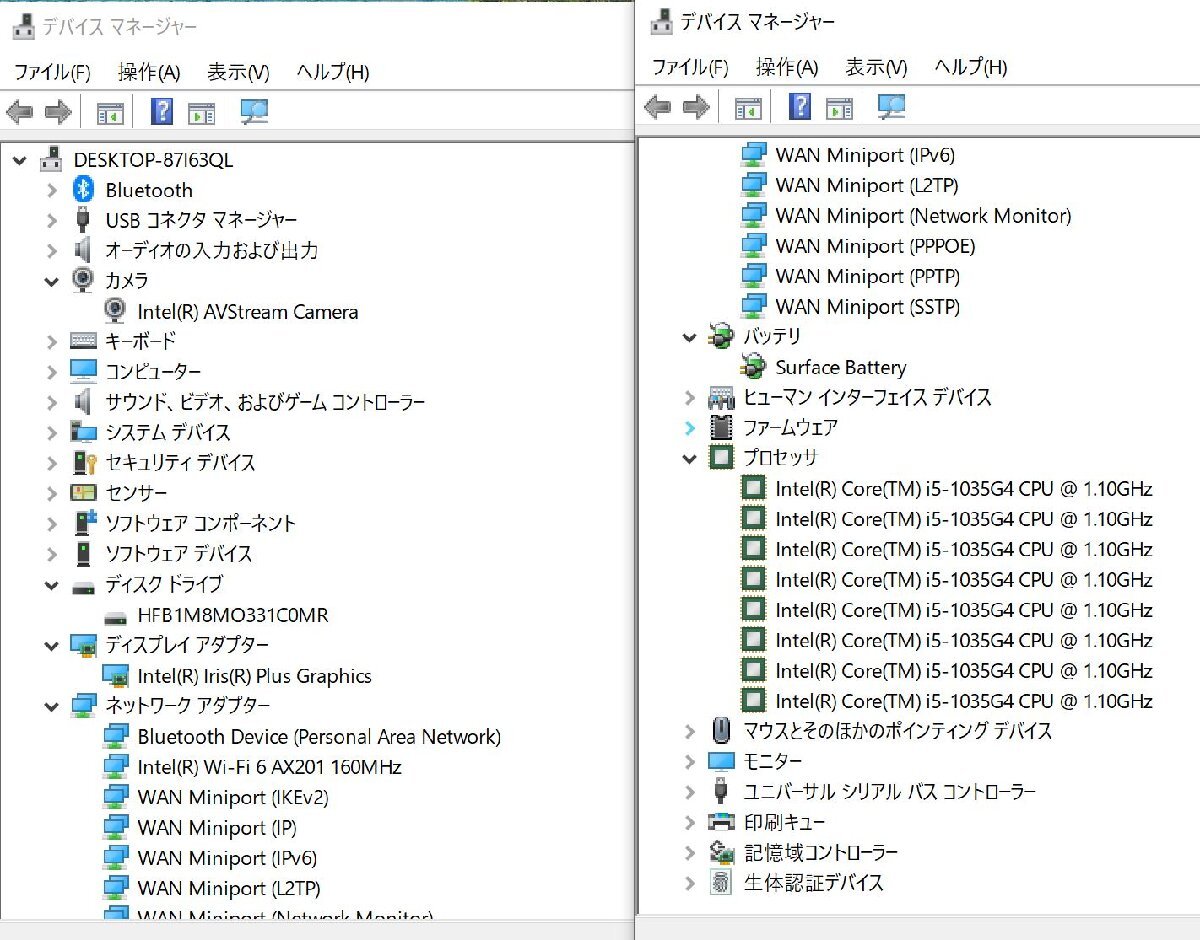This screenshot has width=1200, height=940.
Task: Open ヘルプ(H) menu in right window
Action: (971, 67)
